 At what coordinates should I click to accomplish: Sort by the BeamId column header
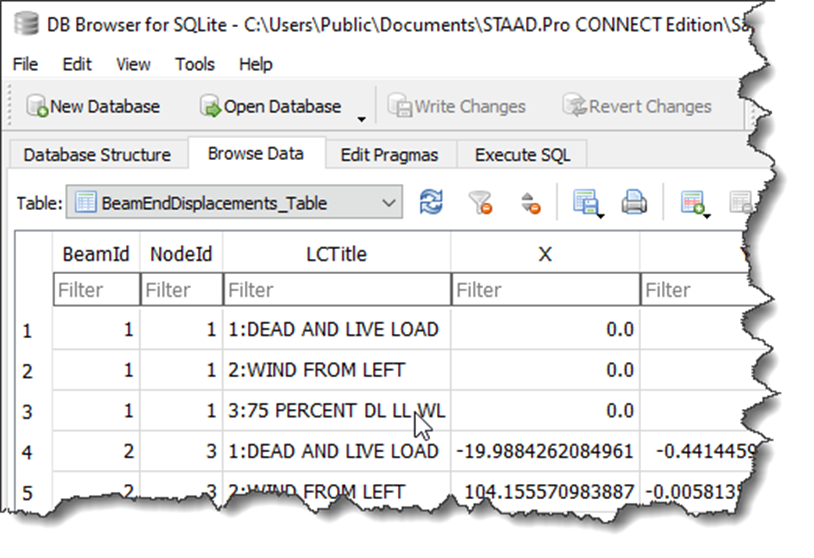point(96,254)
